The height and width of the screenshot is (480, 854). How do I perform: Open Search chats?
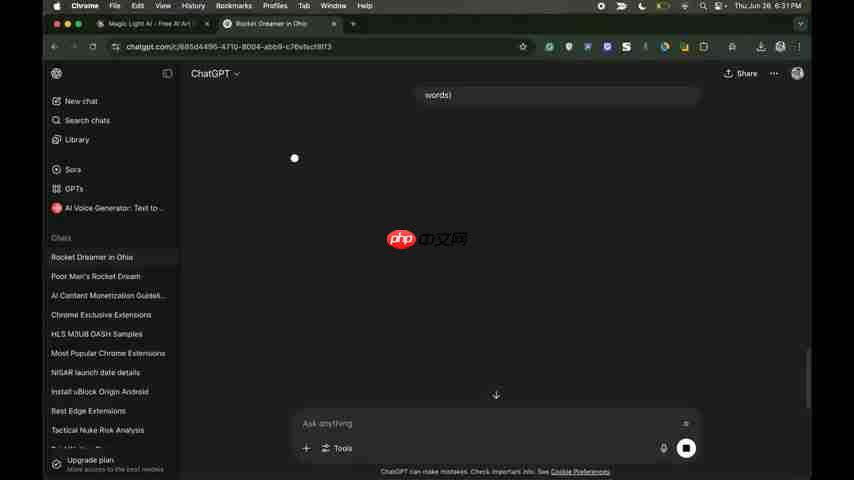[81, 120]
